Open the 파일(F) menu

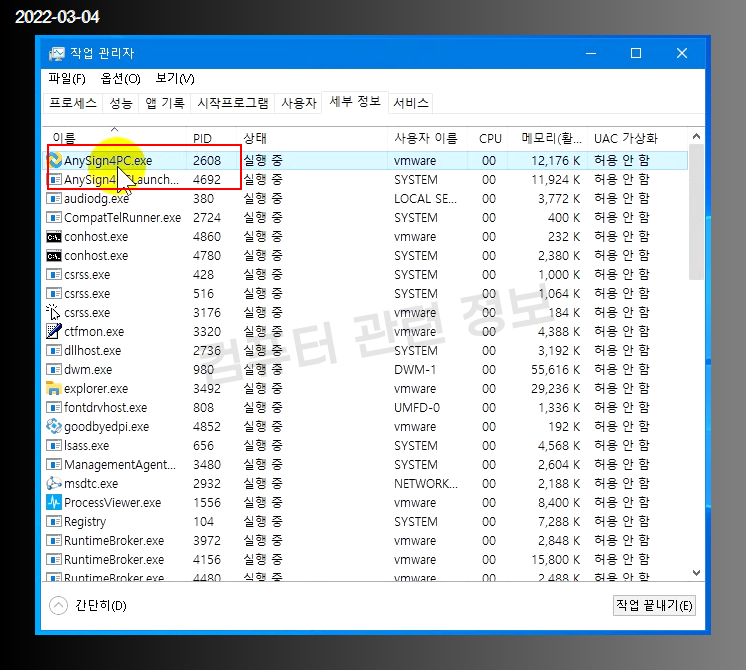tap(67, 79)
